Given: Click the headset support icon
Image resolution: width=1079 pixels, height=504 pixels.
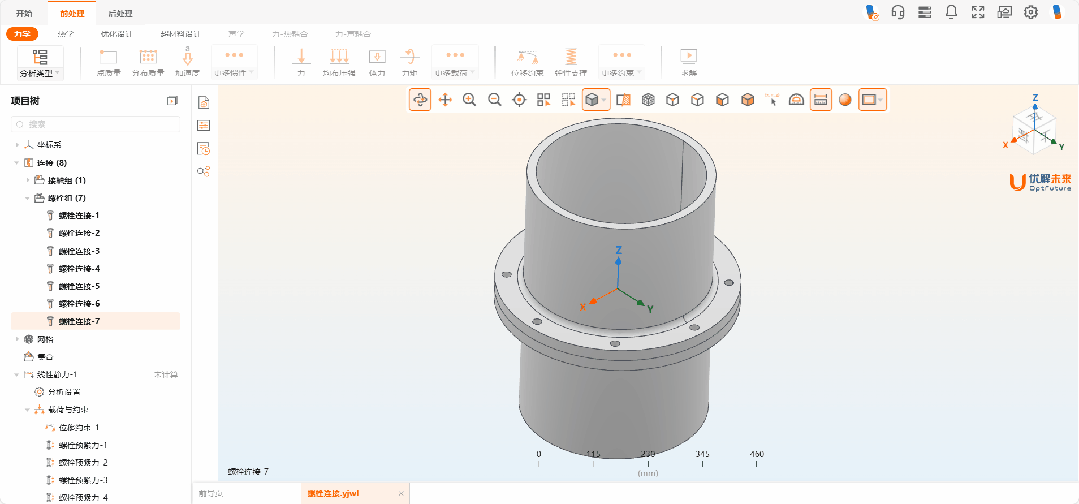Looking at the screenshot, I should [x=898, y=12].
